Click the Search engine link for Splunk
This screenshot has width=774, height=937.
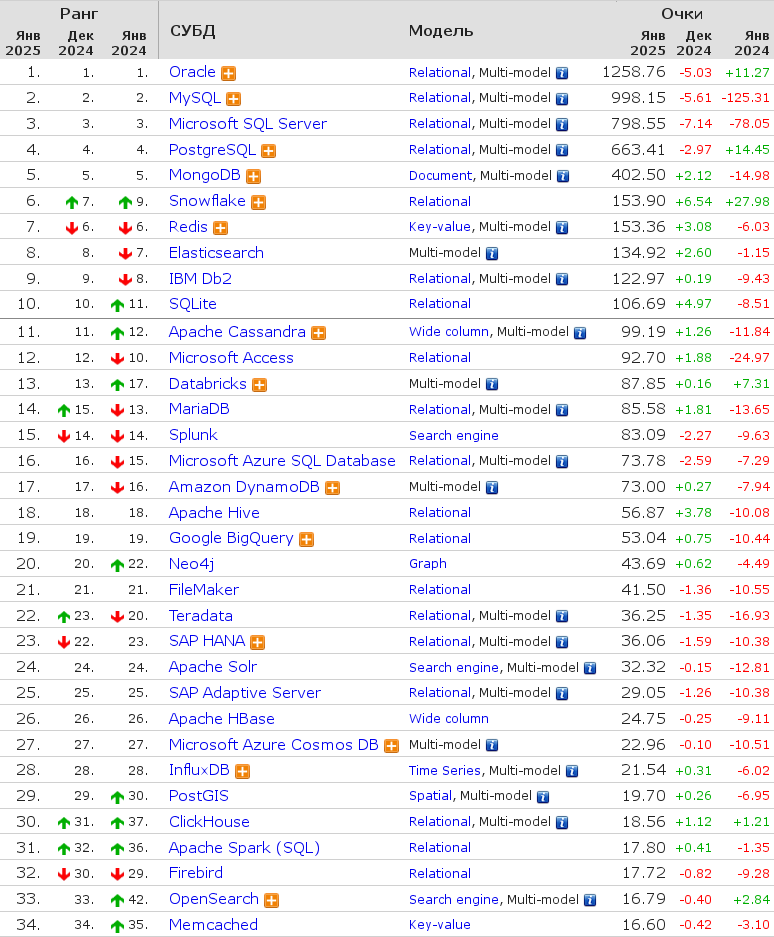pyautogui.click(x=454, y=436)
